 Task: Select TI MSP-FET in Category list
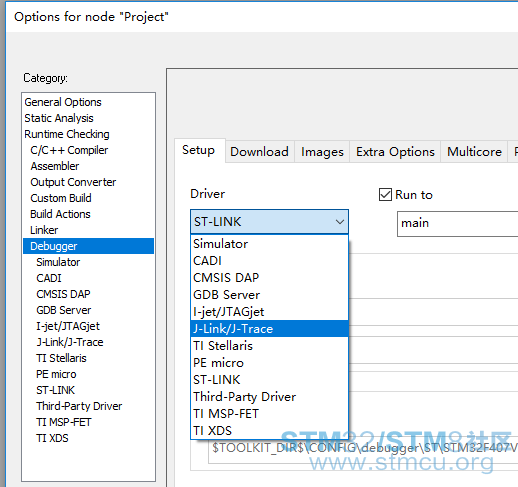[63, 422]
